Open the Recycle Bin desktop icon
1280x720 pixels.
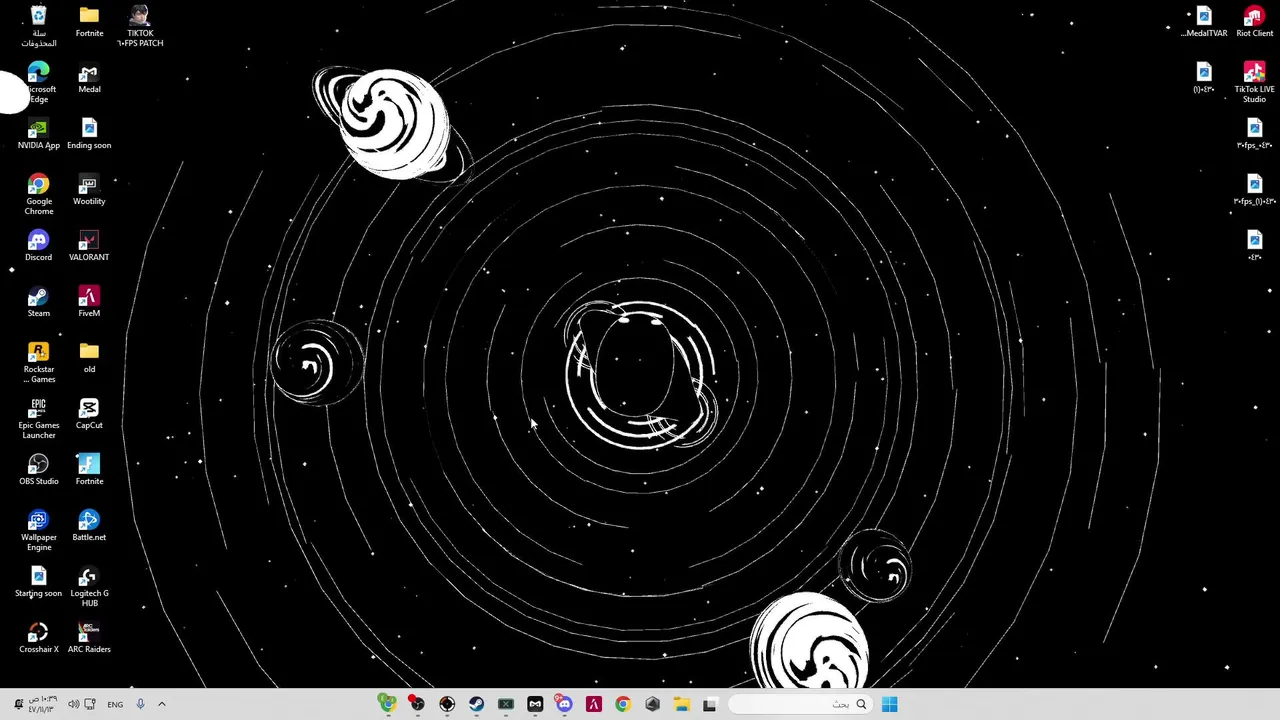click(x=38, y=26)
